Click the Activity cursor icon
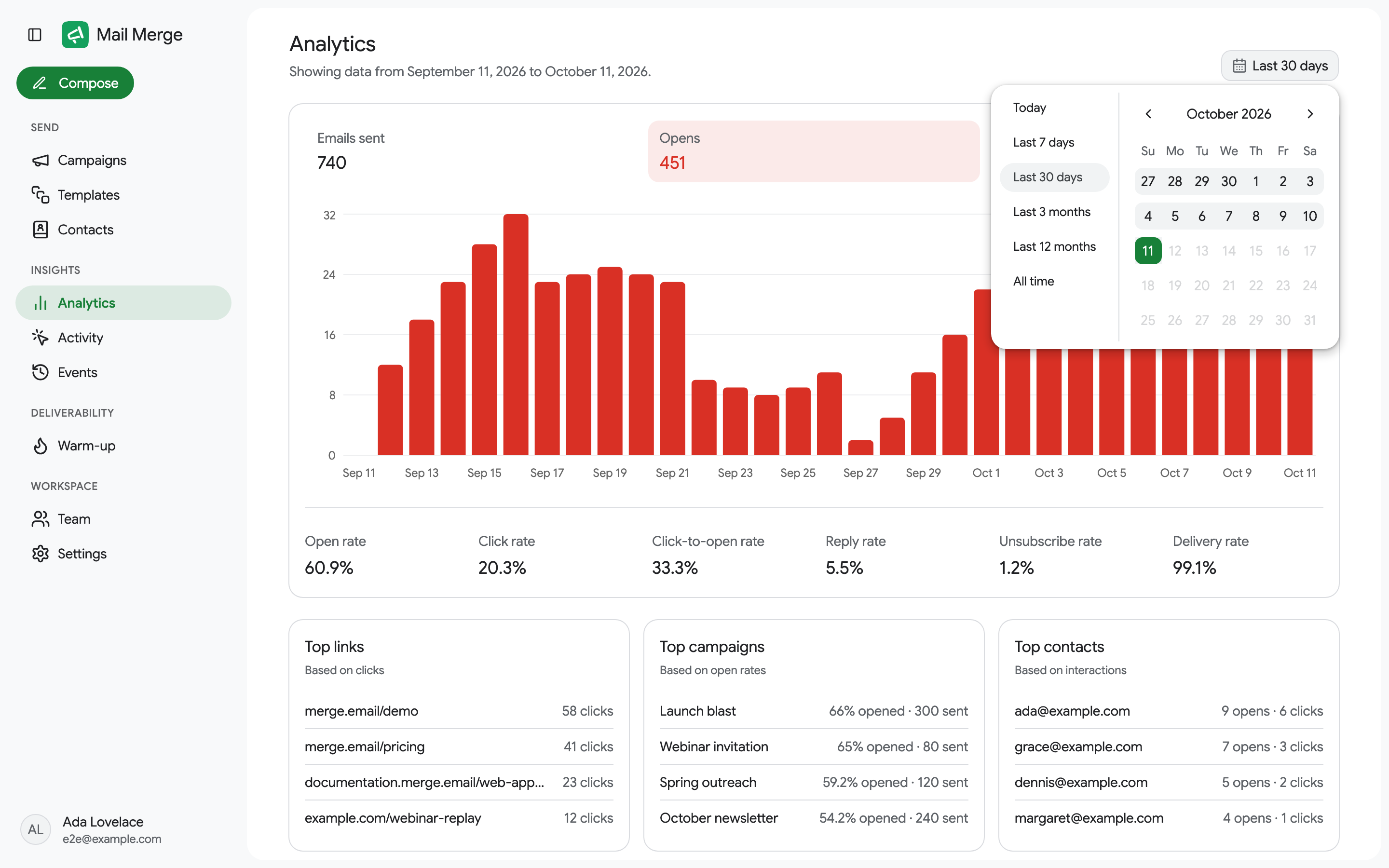1389x868 pixels. (x=40, y=338)
